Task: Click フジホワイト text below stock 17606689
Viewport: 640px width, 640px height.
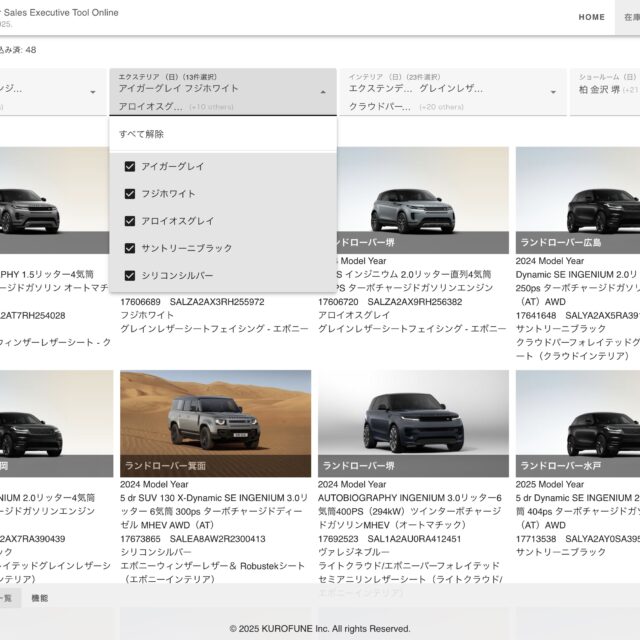Action: click(147, 315)
